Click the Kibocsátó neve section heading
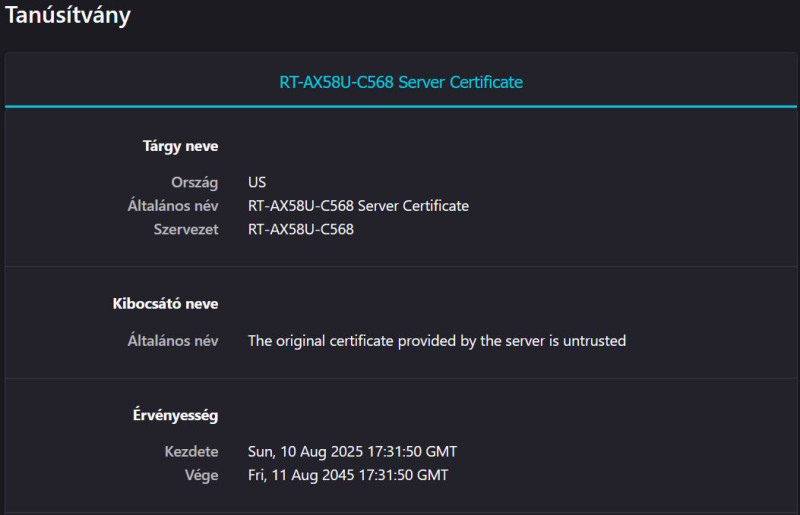 (166, 303)
